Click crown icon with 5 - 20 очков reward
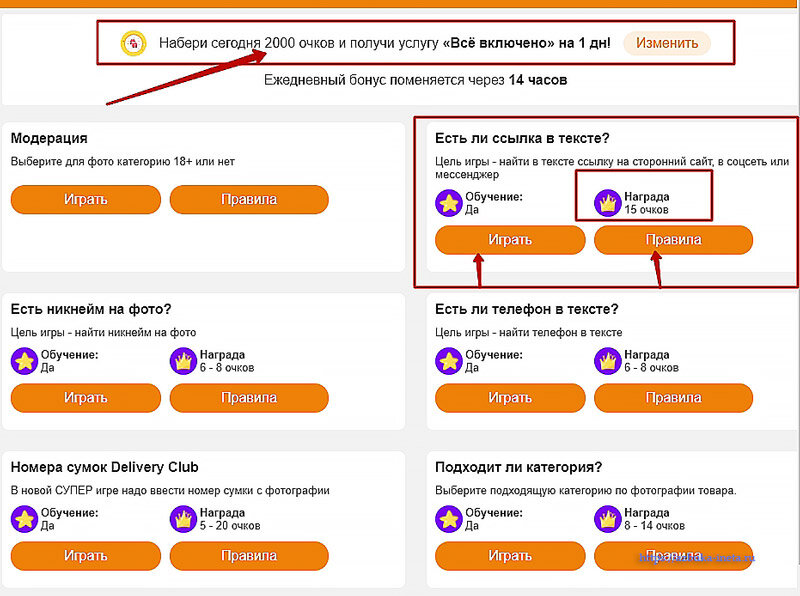800x596 pixels. point(183,519)
